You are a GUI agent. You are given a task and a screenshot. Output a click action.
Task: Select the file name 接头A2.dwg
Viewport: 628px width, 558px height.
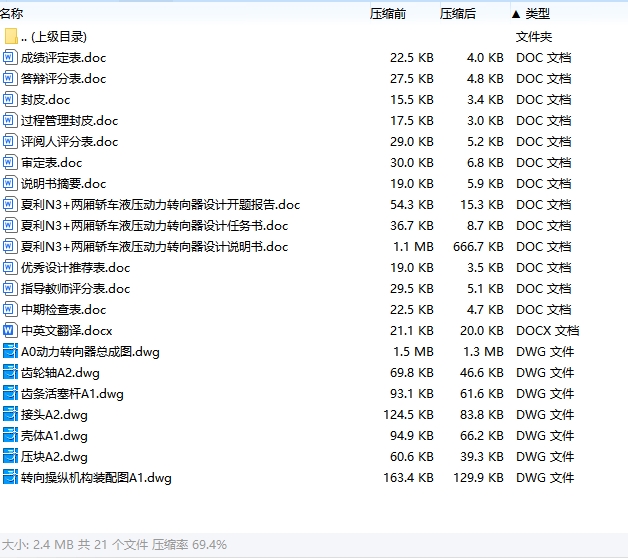point(54,415)
